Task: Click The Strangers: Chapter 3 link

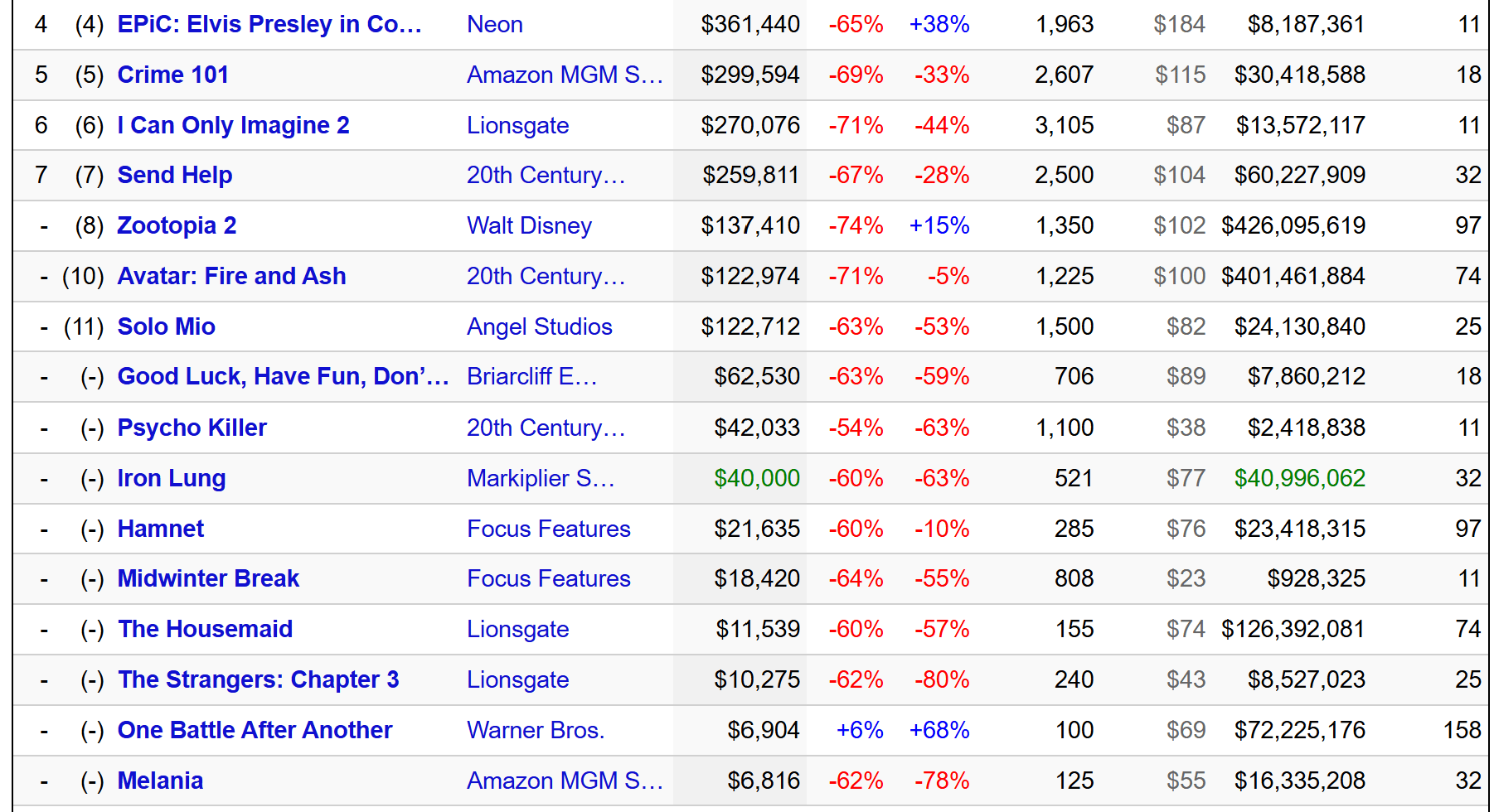Action: click(258, 679)
